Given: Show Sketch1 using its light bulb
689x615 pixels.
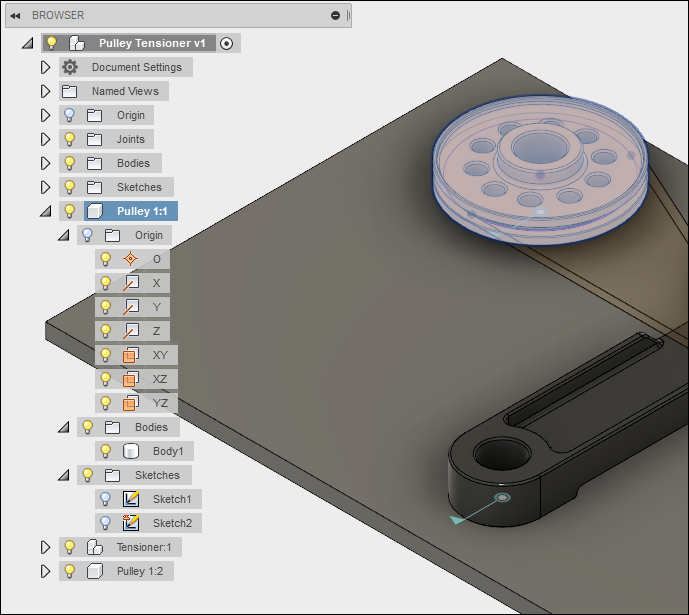Looking at the screenshot, I should (x=105, y=499).
